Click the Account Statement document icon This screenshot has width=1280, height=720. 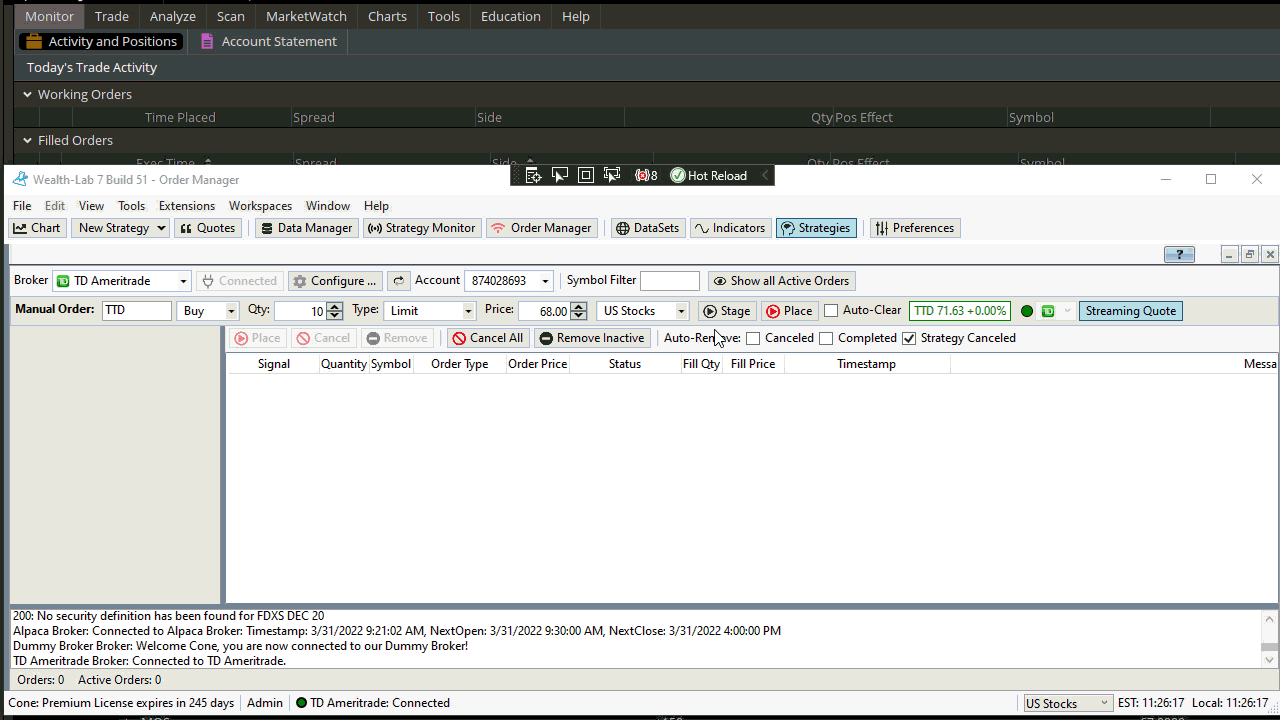pos(207,41)
